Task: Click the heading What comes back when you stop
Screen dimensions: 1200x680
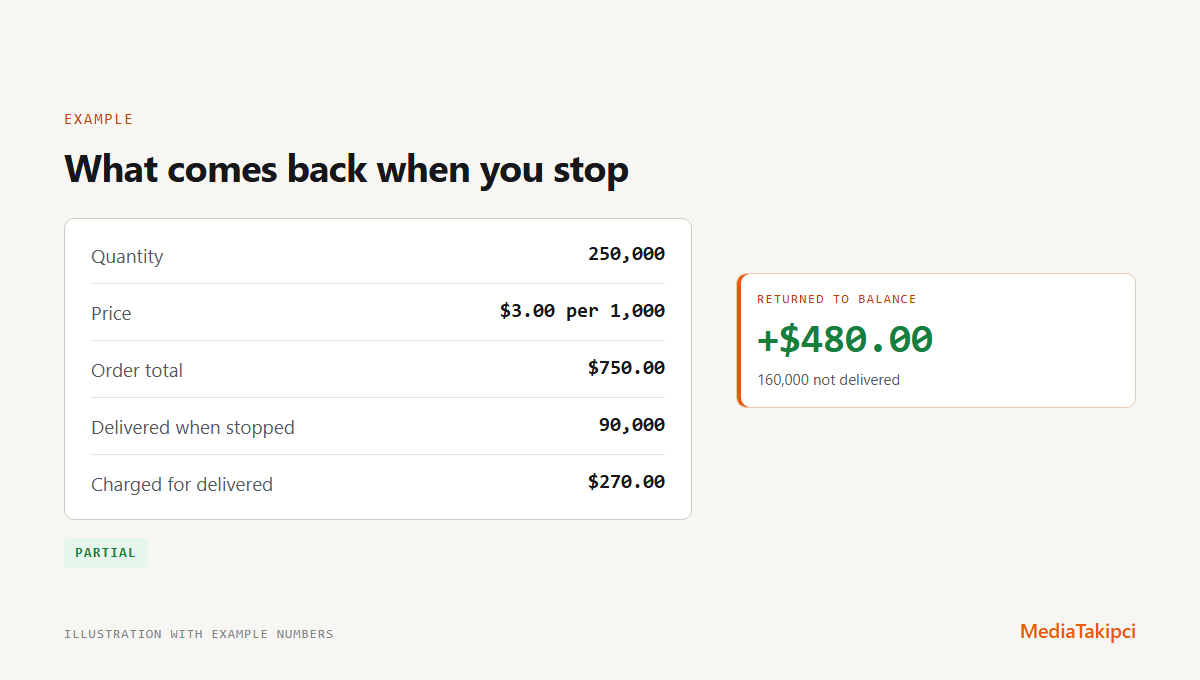Action: tap(346, 169)
